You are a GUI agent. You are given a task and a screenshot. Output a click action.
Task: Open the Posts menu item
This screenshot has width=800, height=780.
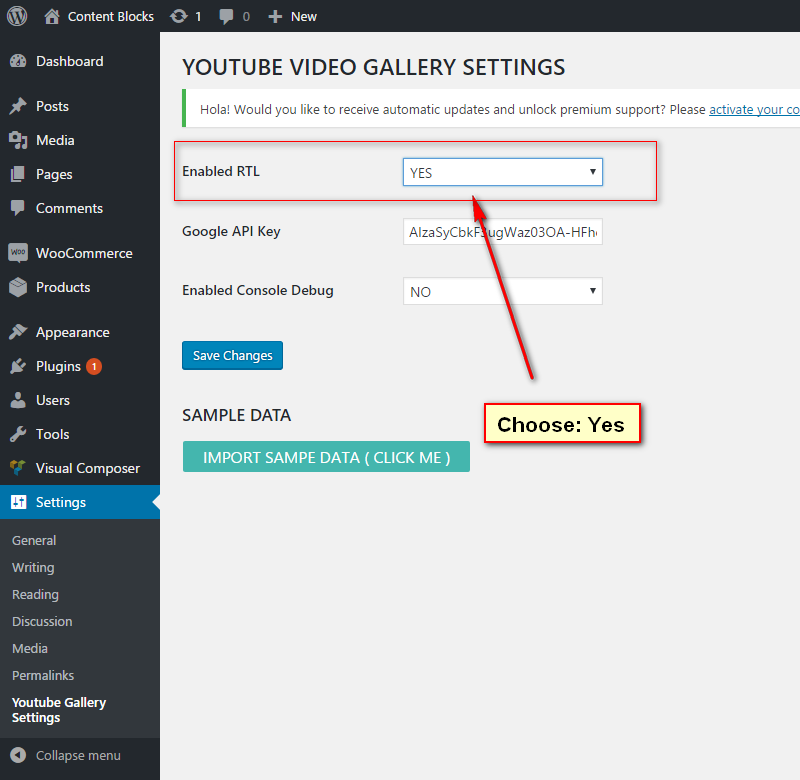point(80,106)
